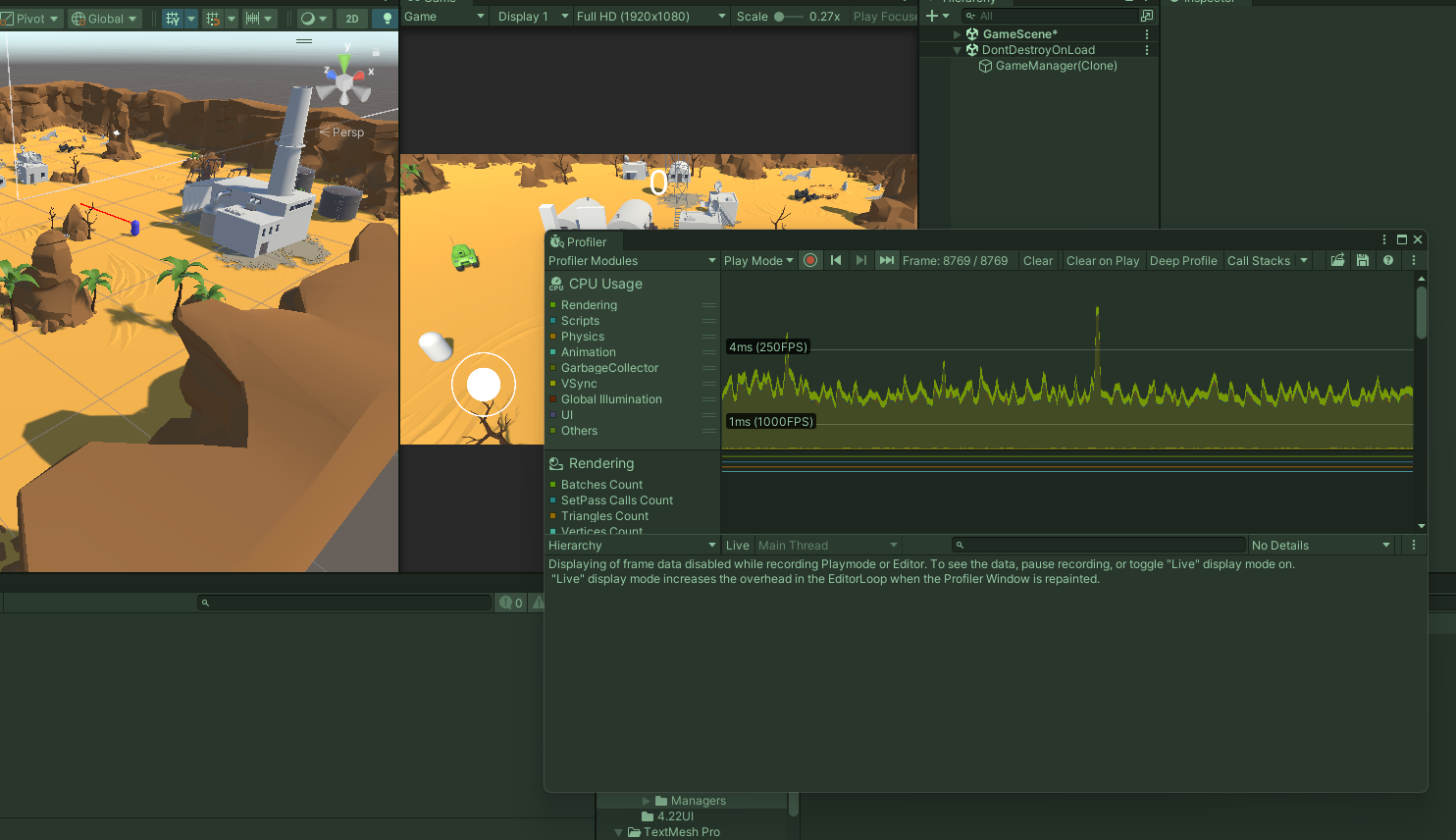Toggle GarbageCollector category in CPU Usage
The image size is (1456, 840).
[x=609, y=368]
